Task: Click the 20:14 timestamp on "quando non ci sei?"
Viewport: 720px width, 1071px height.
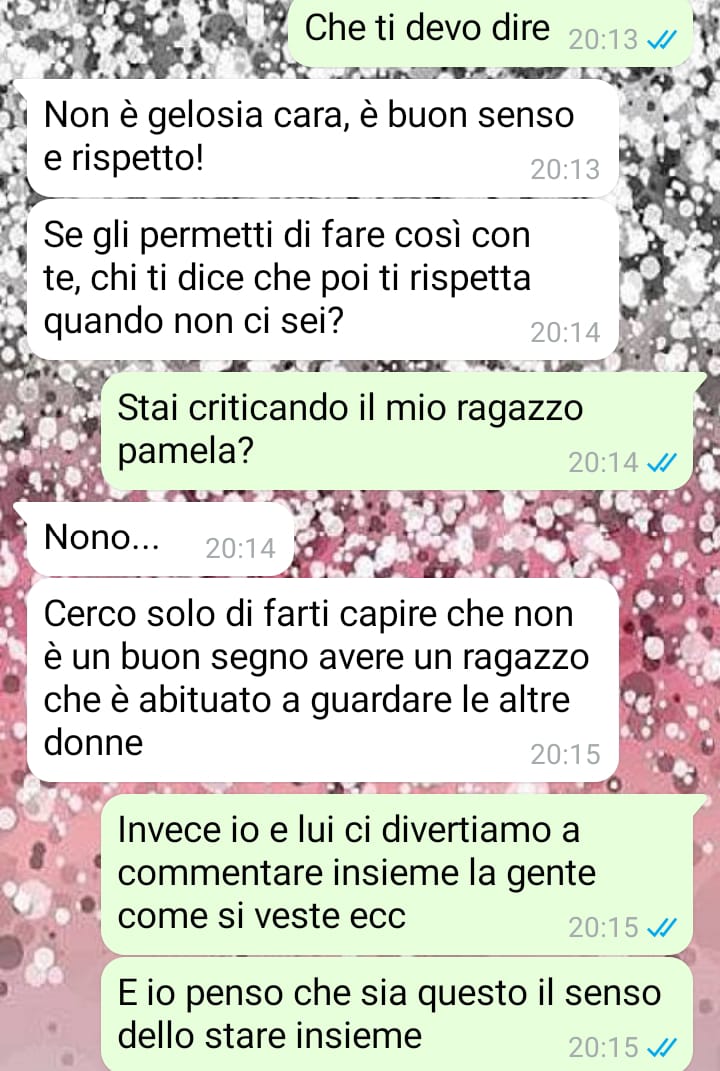Action: (x=565, y=333)
